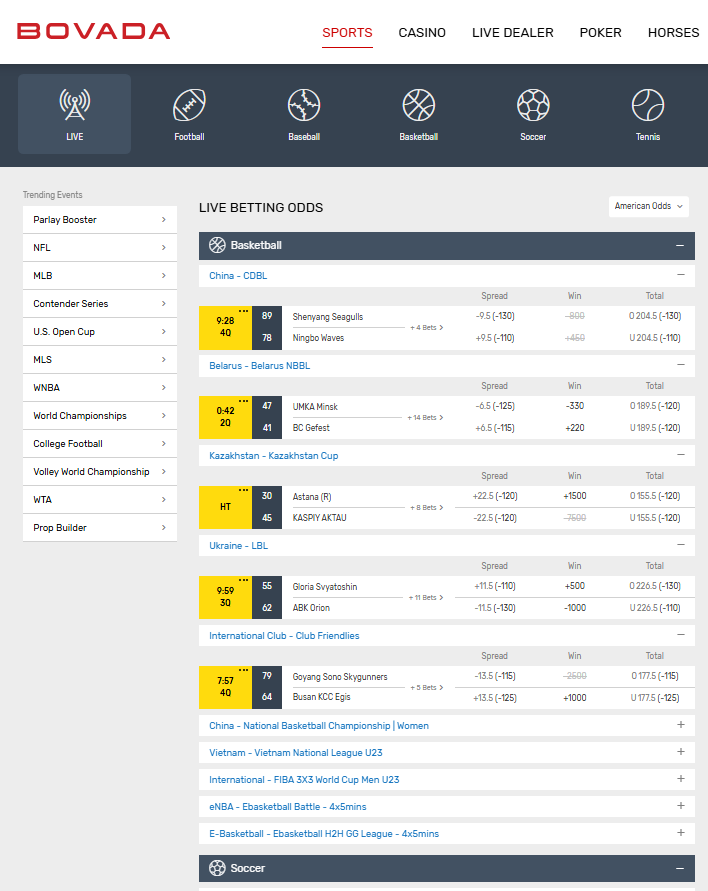Click the Parlay Booster trending event
Viewport: 708px width, 891px height.
tap(99, 220)
